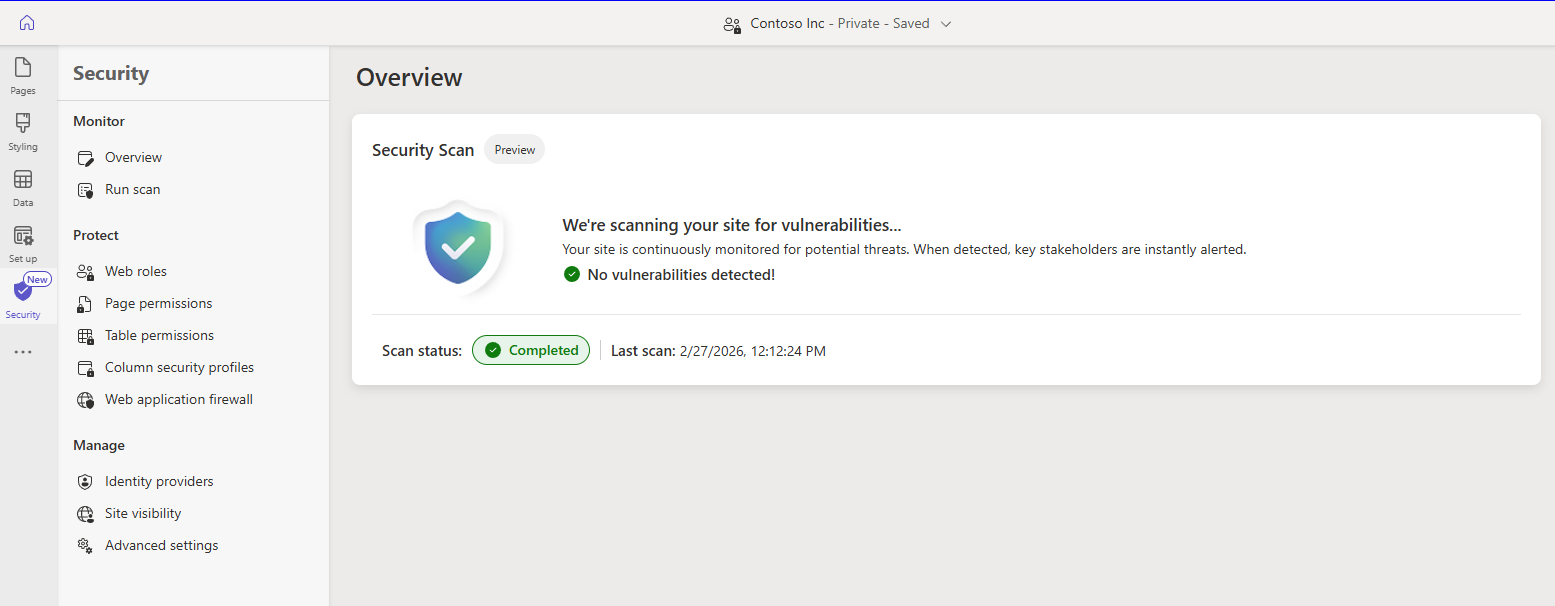Click the Completed scan status pill
This screenshot has width=1555, height=606.
point(531,350)
